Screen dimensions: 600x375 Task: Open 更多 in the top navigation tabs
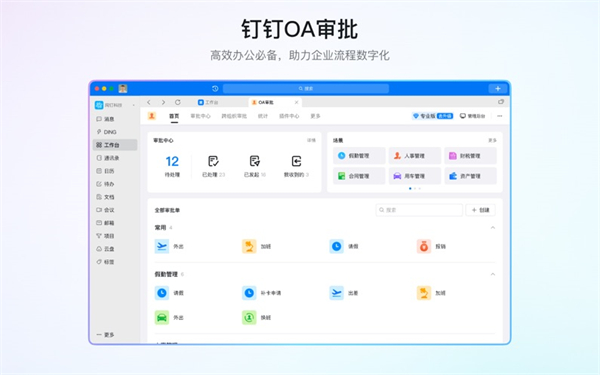tap(315, 116)
